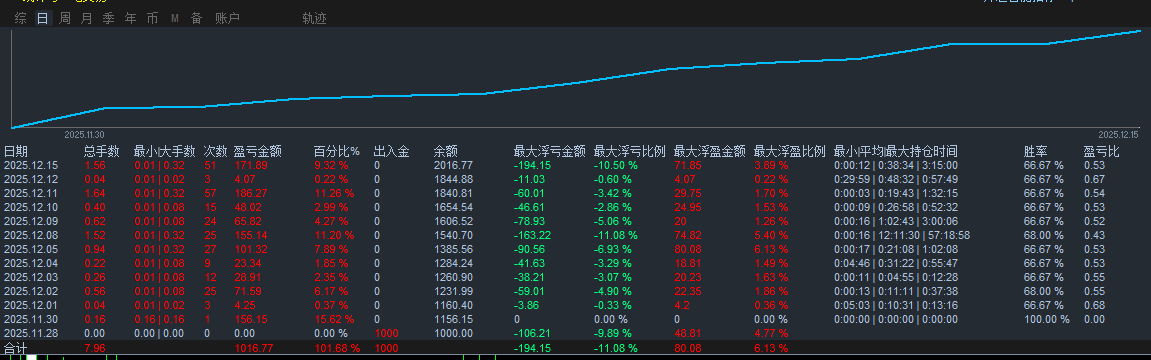Image resolution: width=1151 pixels, height=360 pixels.
Task: Click trade count 57
Action: coord(209,193)
